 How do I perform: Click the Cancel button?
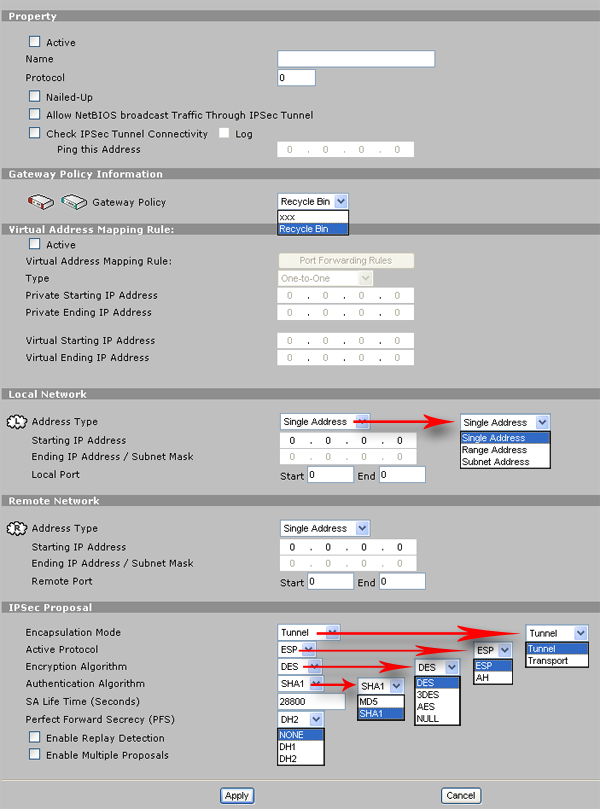tap(461, 796)
